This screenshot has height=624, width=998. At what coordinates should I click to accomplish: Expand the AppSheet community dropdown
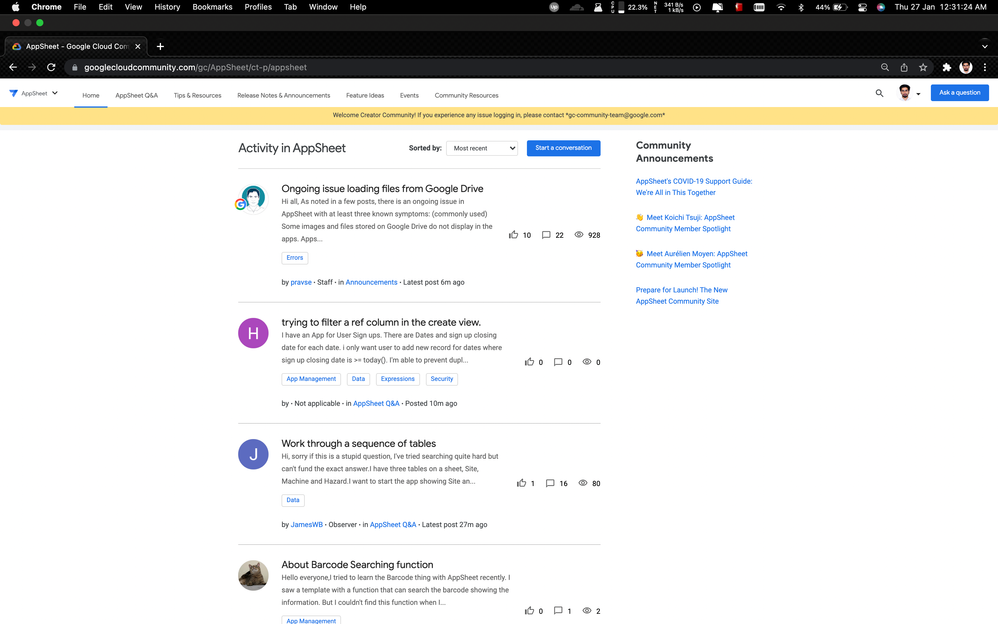(x=55, y=93)
